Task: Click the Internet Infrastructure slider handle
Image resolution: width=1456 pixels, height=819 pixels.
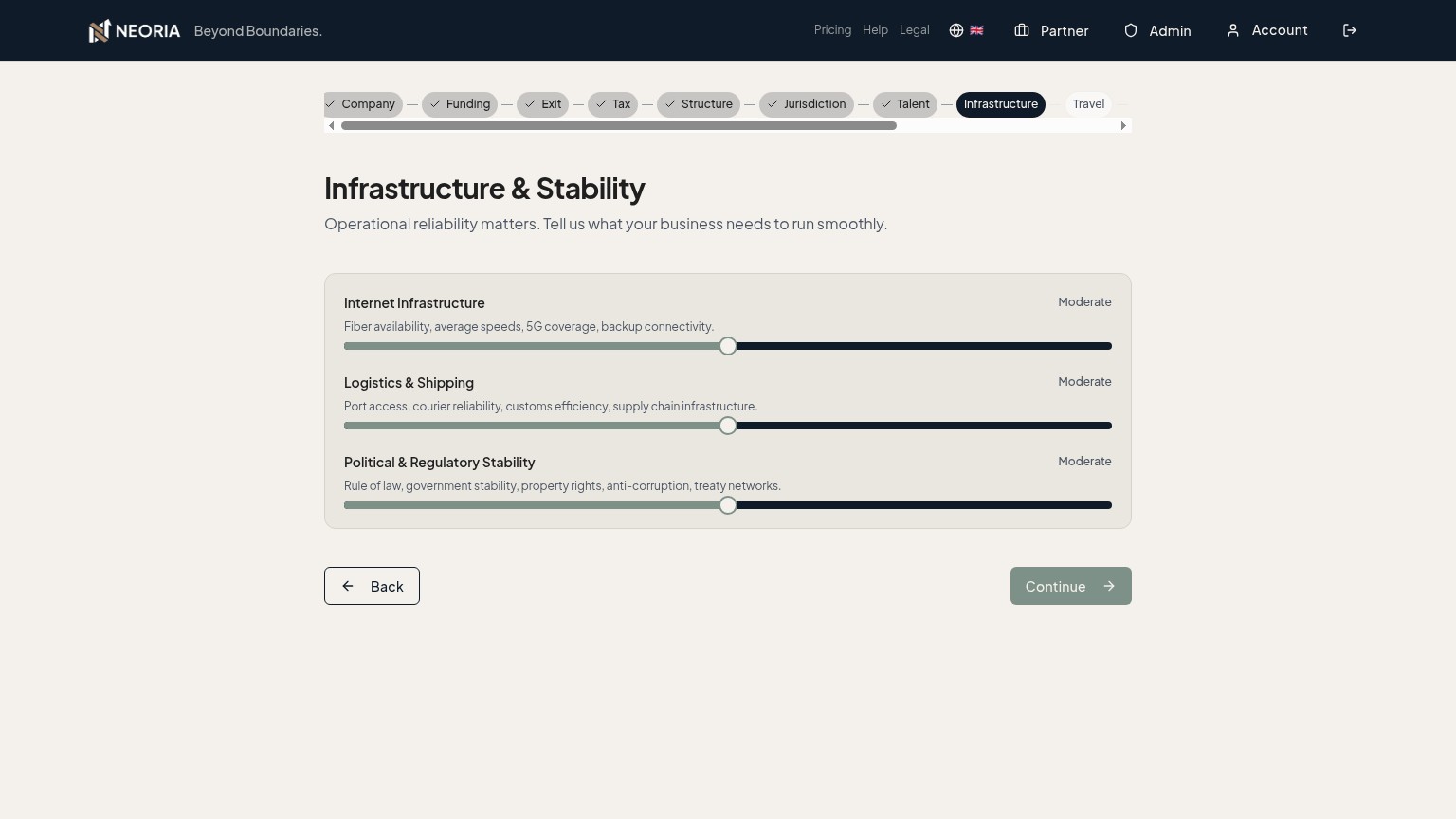Action: (728, 346)
